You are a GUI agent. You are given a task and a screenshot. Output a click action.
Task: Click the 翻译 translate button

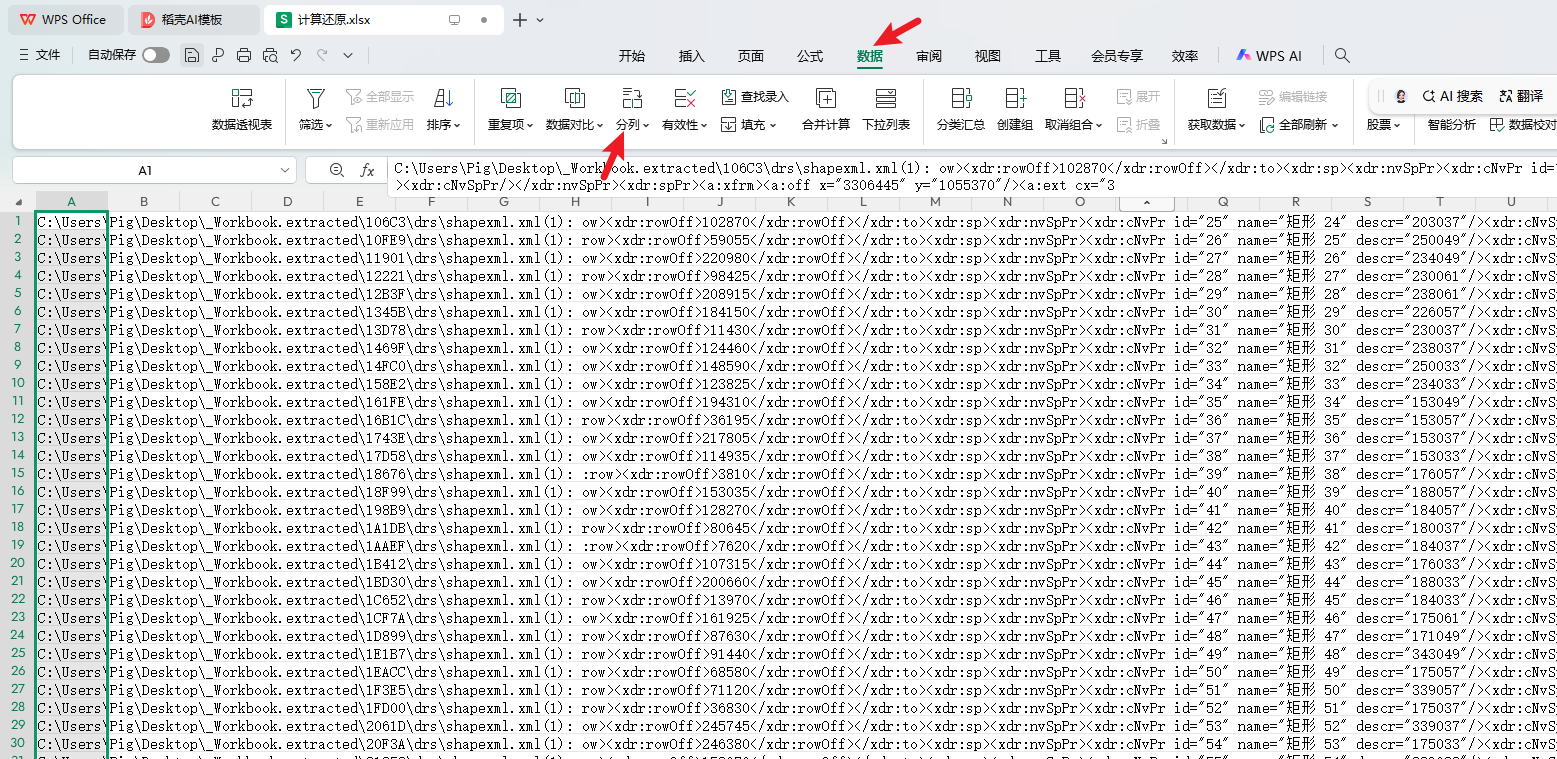coord(1521,96)
